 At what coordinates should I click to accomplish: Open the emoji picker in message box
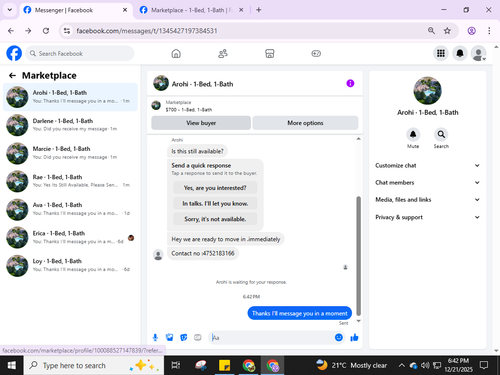click(339, 337)
